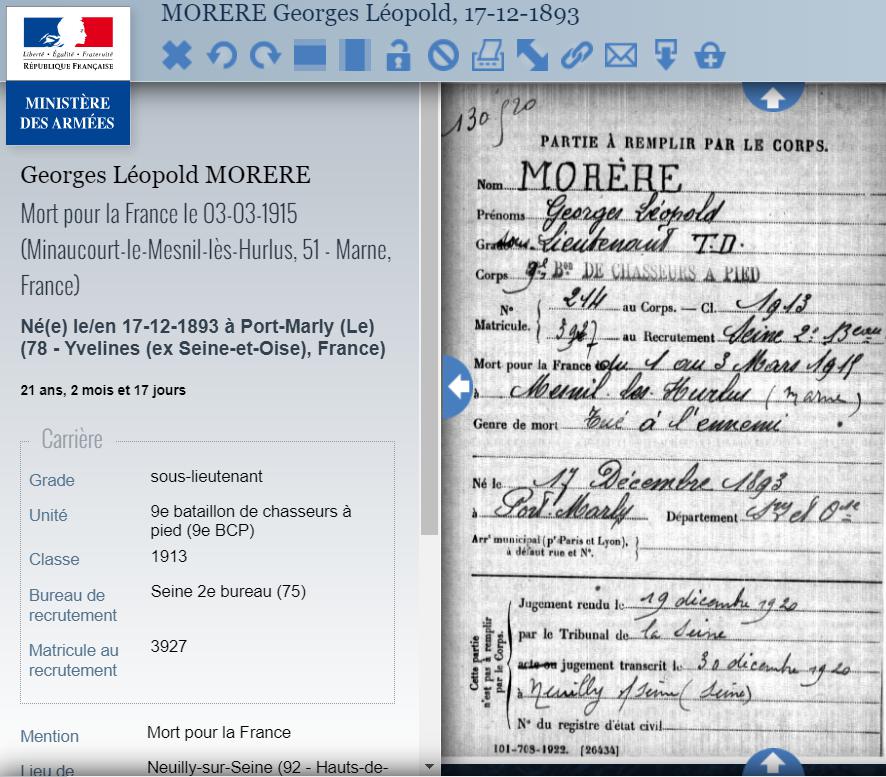
Task: Click the Unité label
Action: 48,515
